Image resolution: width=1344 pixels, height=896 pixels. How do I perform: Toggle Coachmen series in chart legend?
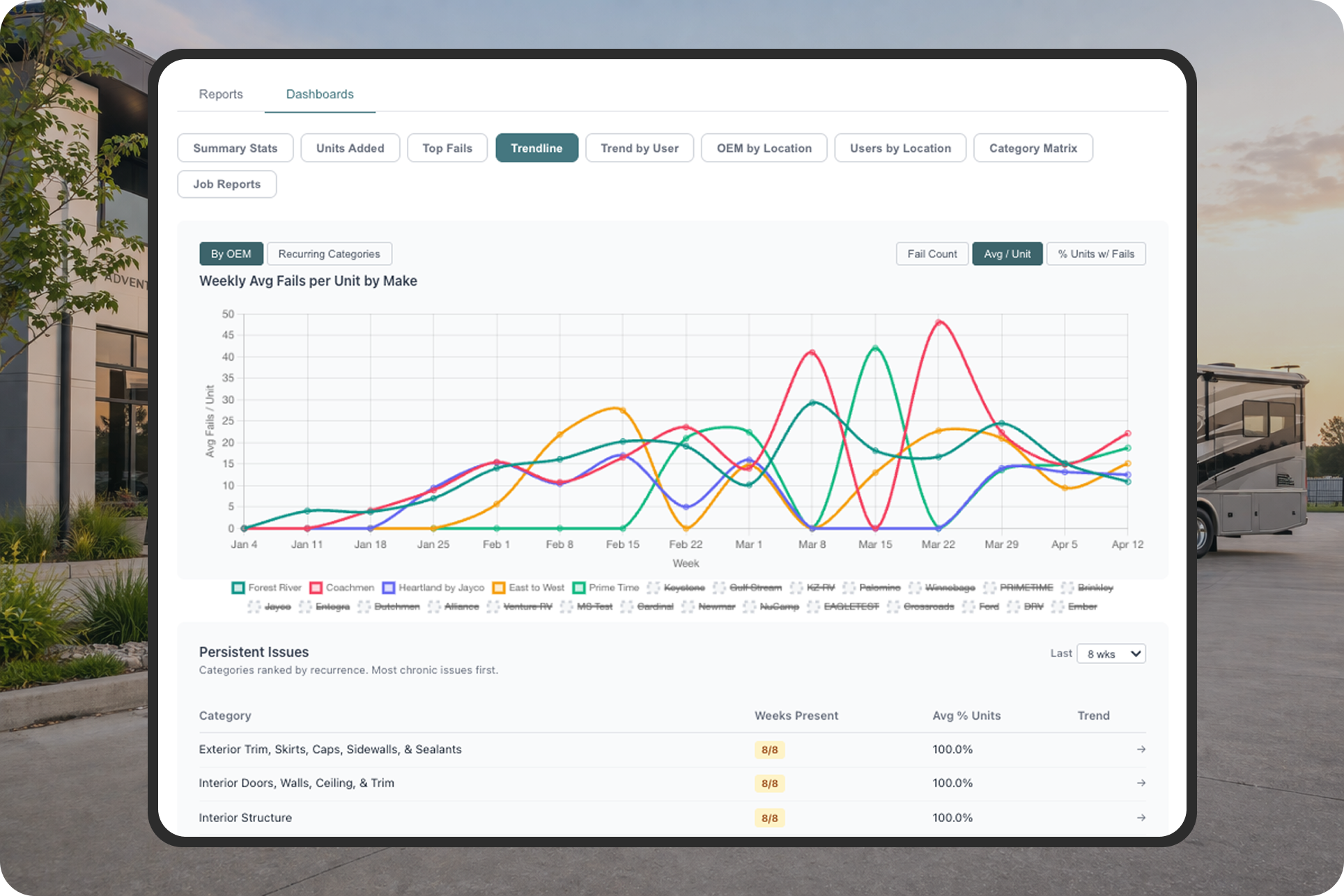342,587
